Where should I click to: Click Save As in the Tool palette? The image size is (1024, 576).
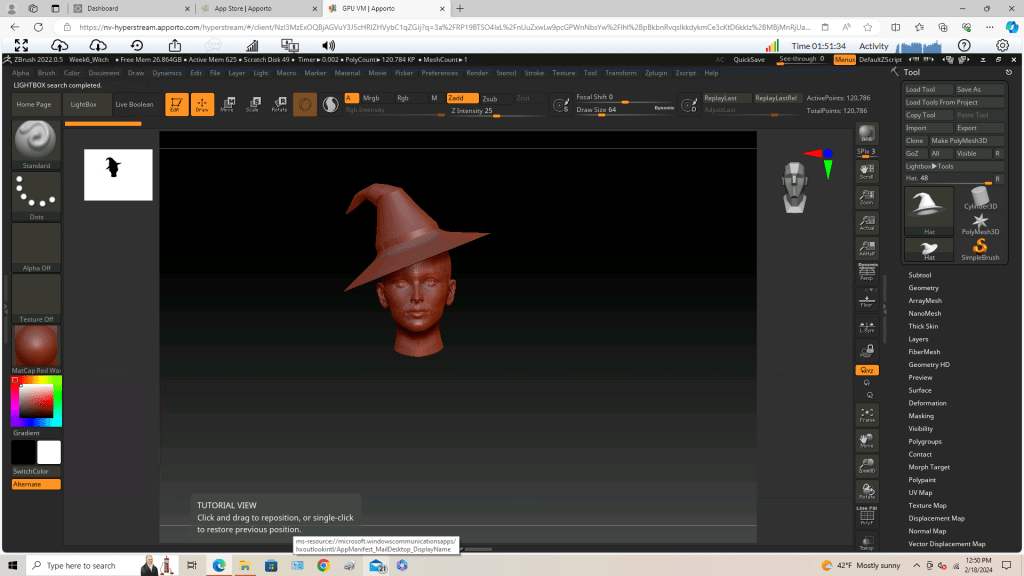pyautogui.click(x=982, y=88)
